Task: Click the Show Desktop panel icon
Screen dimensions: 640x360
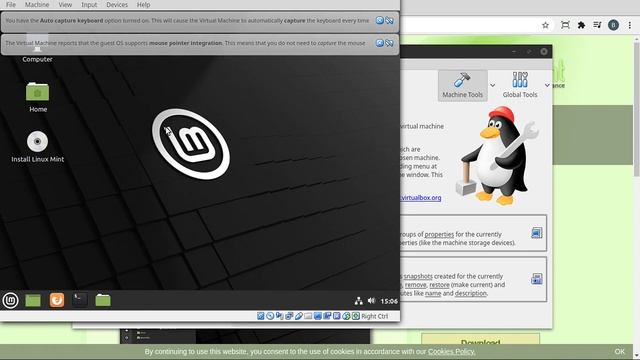Action: [x=33, y=301]
